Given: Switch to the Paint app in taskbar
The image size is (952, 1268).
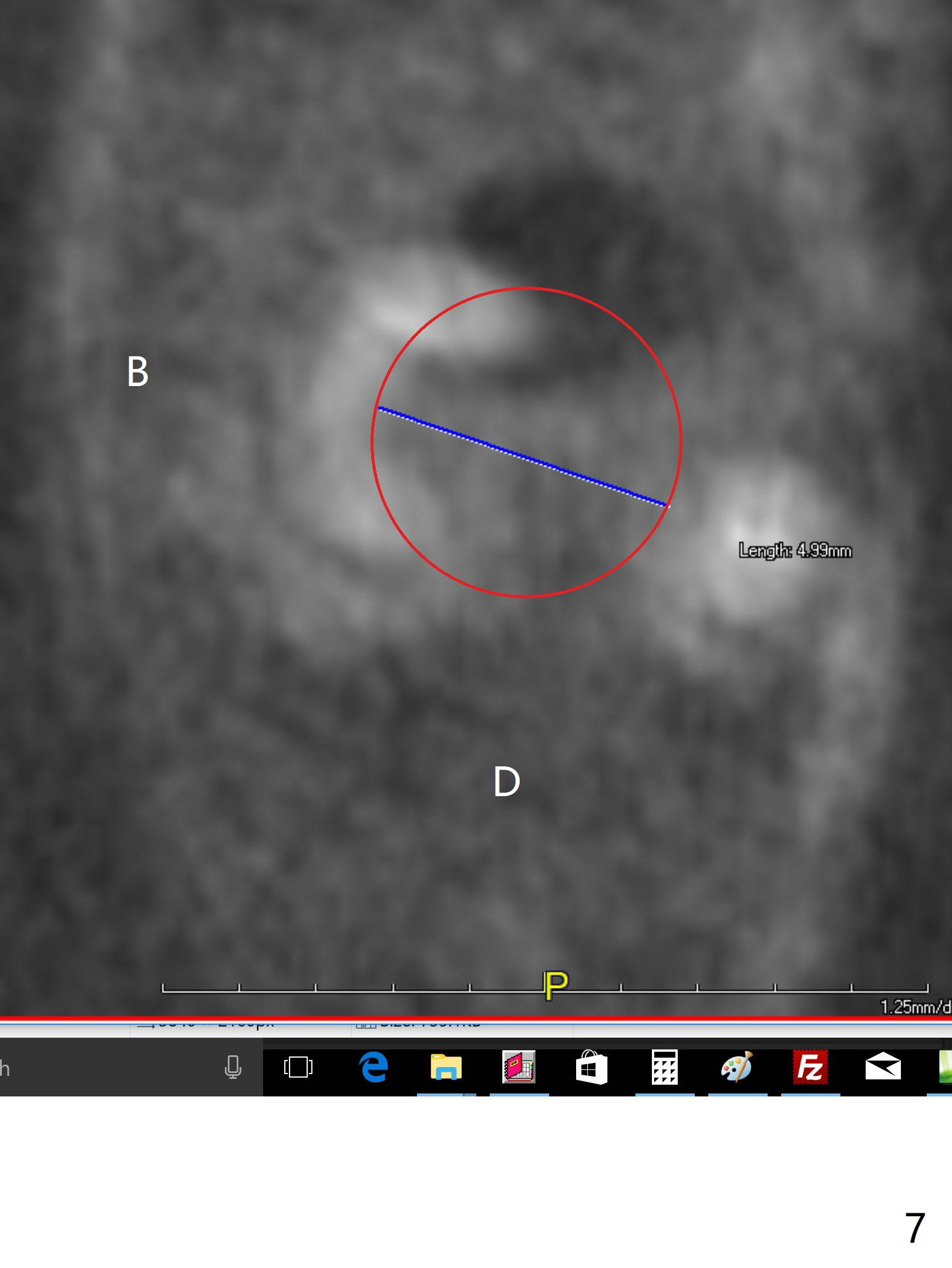Looking at the screenshot, I should [737, 1067].
